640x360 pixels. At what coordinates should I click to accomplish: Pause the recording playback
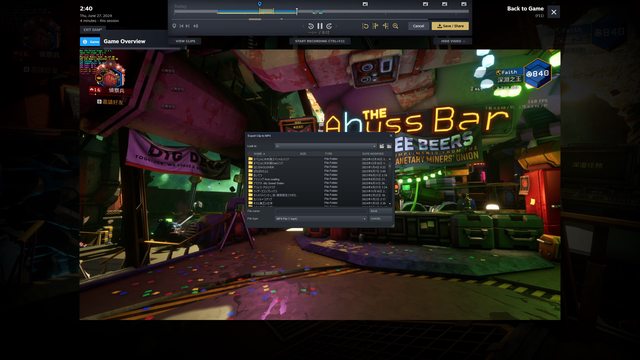pos(320,26)
